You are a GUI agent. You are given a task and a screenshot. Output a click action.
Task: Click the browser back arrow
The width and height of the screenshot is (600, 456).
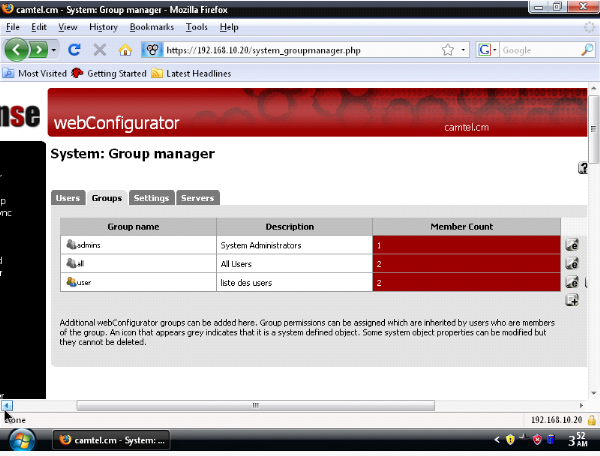[17, 49]
